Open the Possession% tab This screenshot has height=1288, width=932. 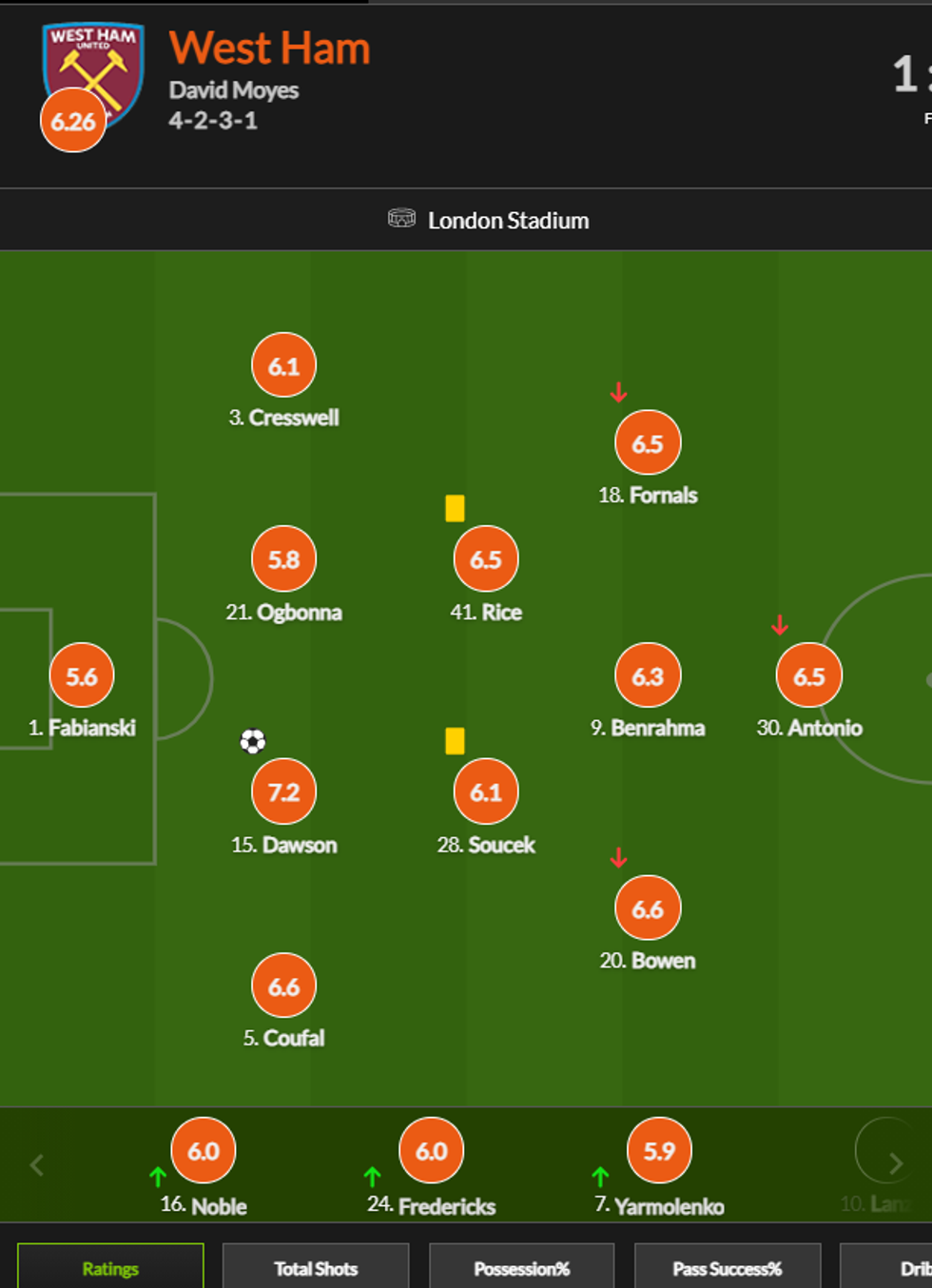tap(521, 1268)
